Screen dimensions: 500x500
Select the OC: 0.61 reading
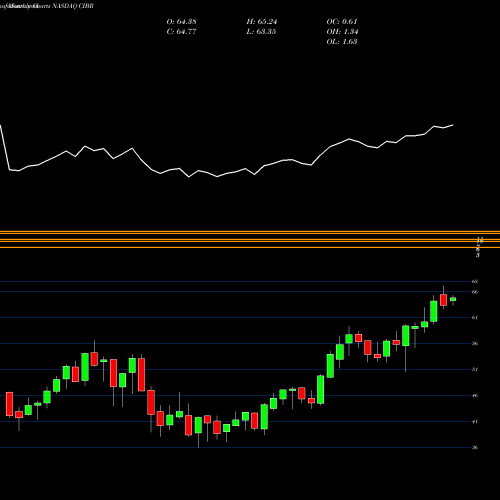point(342,21)
